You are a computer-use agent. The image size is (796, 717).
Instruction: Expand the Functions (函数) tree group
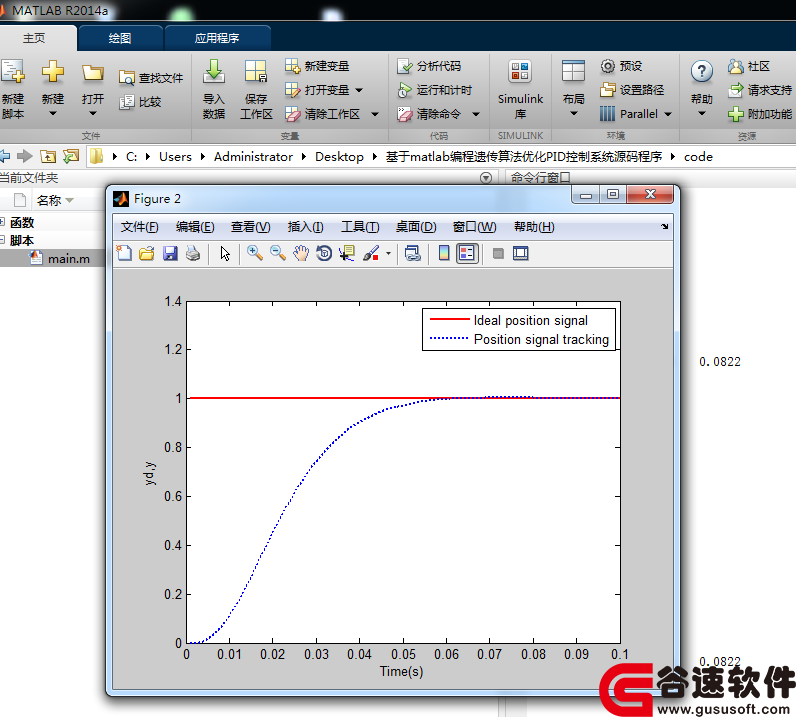click(2, 222)
